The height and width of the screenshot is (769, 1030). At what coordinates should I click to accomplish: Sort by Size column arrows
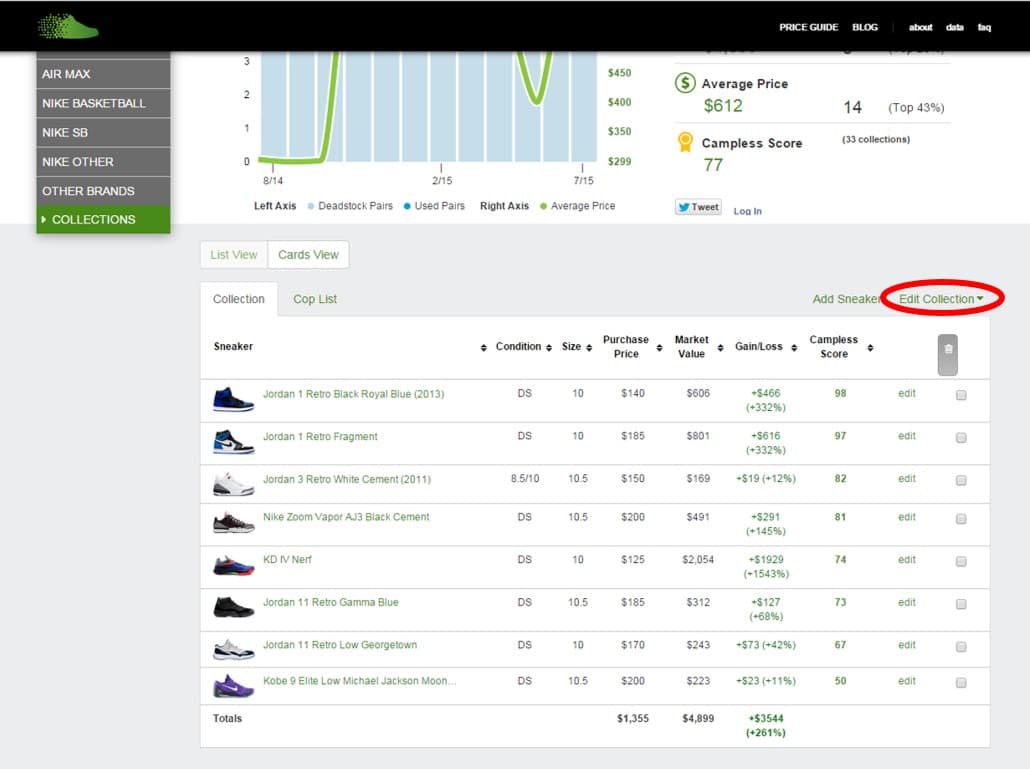tap(589, 347)
